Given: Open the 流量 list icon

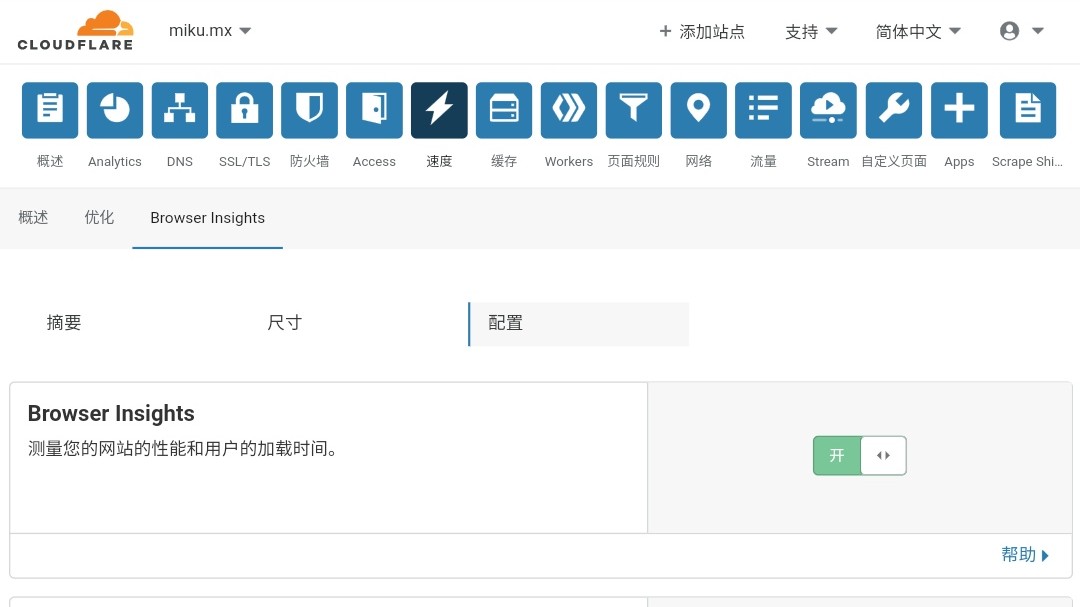Looking at the screenshot, I should coord(763,110).
